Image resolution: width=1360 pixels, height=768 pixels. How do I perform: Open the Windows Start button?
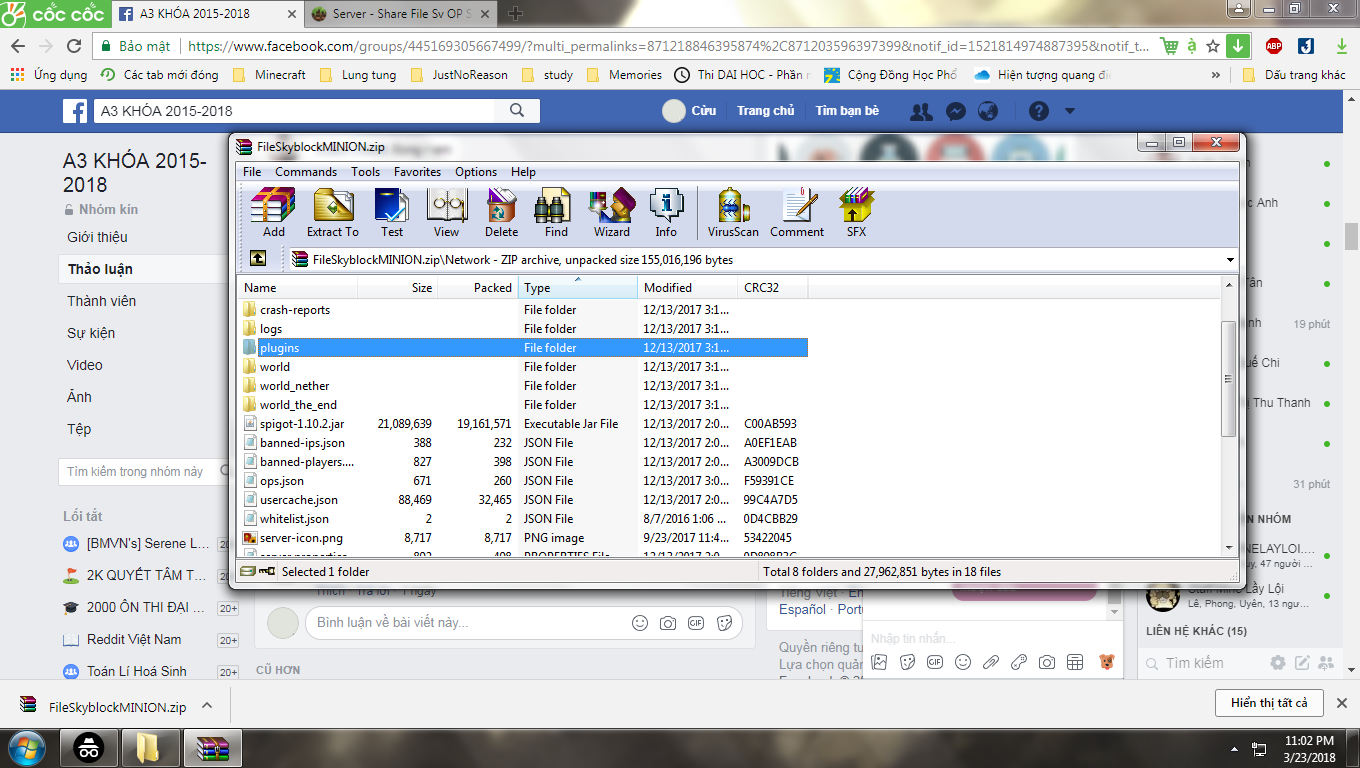26,748
